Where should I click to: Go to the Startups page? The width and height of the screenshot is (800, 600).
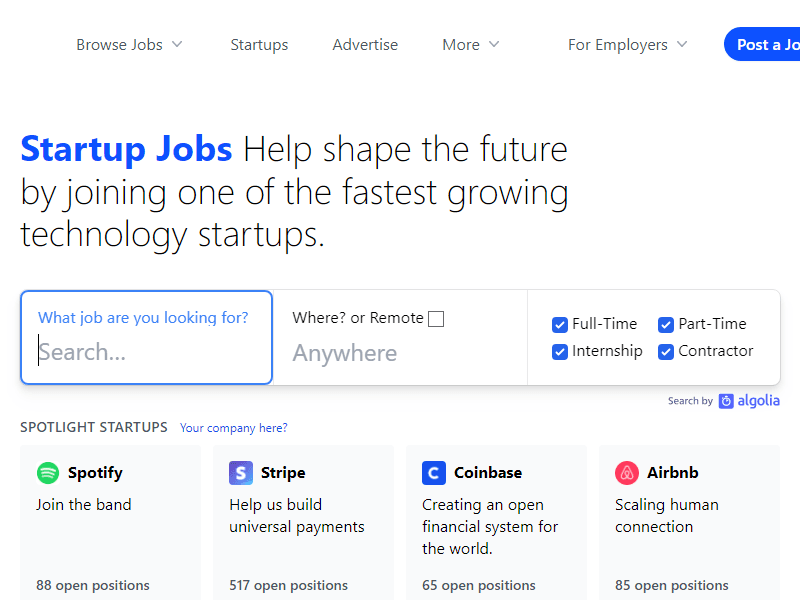259,45
